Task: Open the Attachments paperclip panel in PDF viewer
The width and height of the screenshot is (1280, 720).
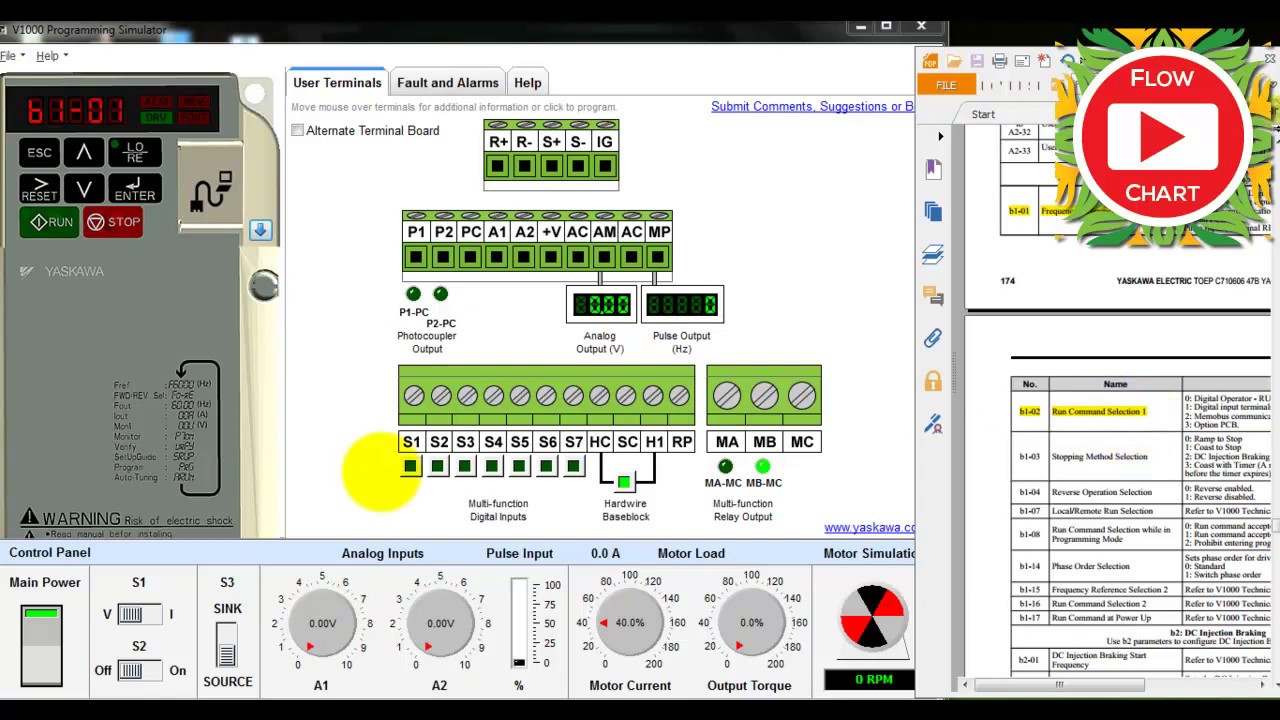Action: (934, 338)
